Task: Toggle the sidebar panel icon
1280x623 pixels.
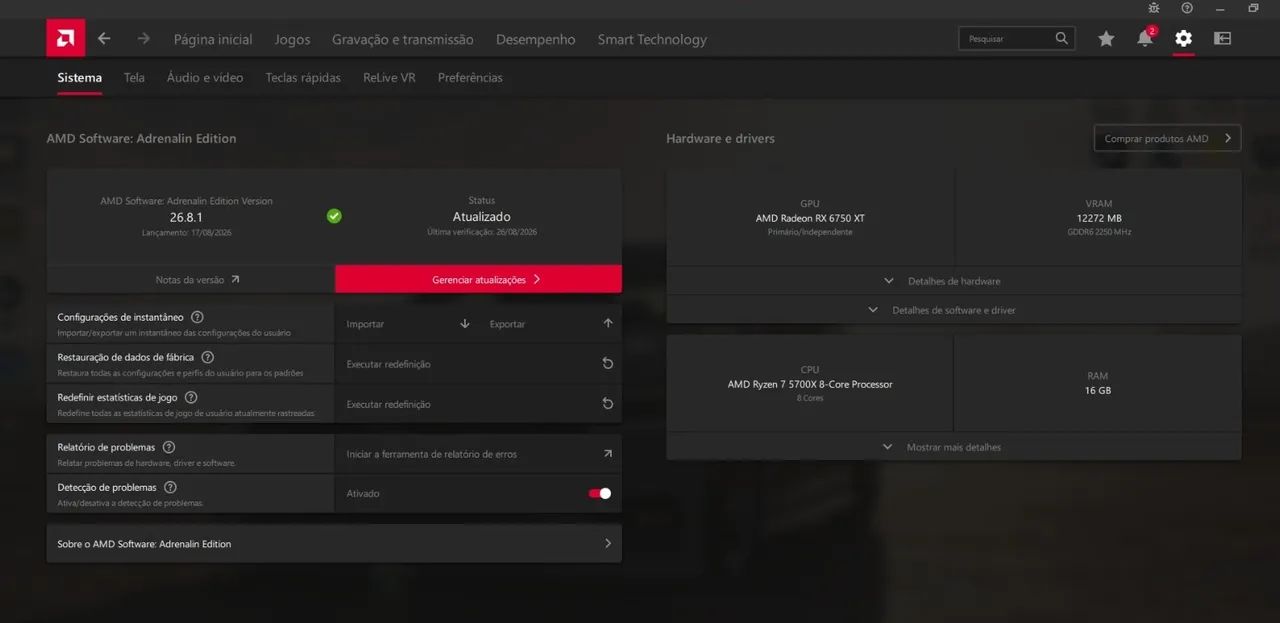Action: [1222, 38]
